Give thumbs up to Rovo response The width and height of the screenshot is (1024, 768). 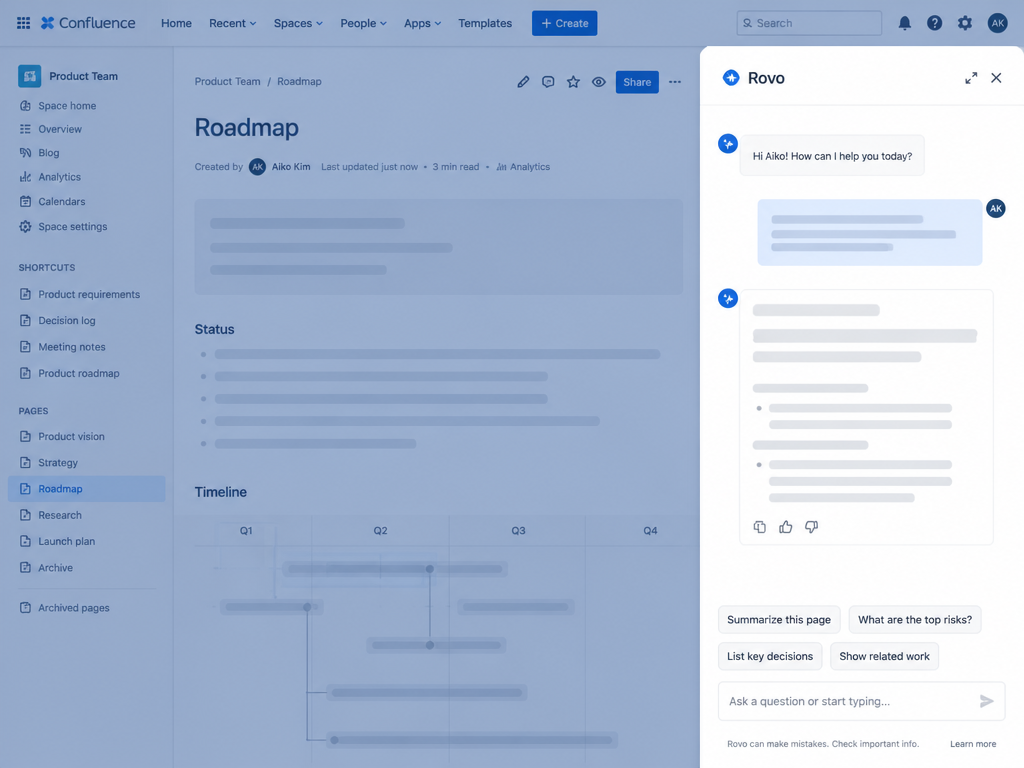click(786, 527)
